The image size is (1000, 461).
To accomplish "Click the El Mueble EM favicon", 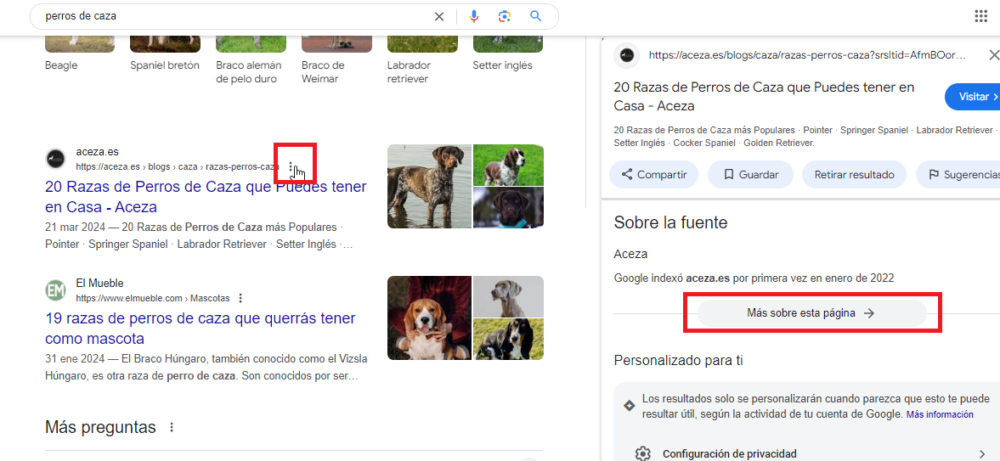I will pyautogui.click(x=55, y=290).
